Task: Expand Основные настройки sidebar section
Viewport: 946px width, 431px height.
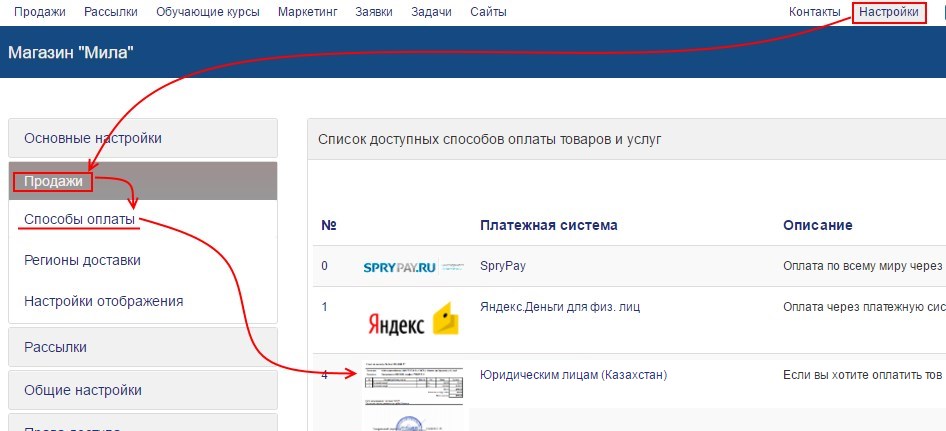Action: pos(142,138)
